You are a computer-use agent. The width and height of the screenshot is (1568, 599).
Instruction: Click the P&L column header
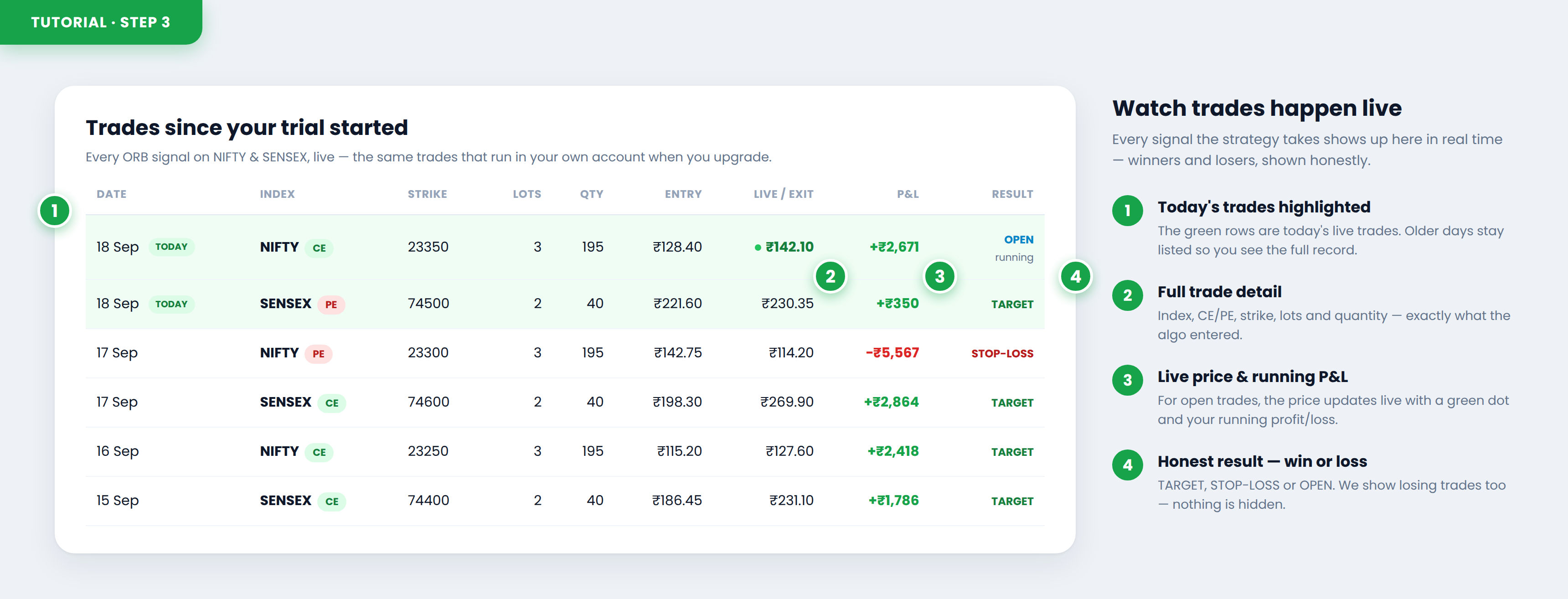pyautogui.click(x=908, y=194)
